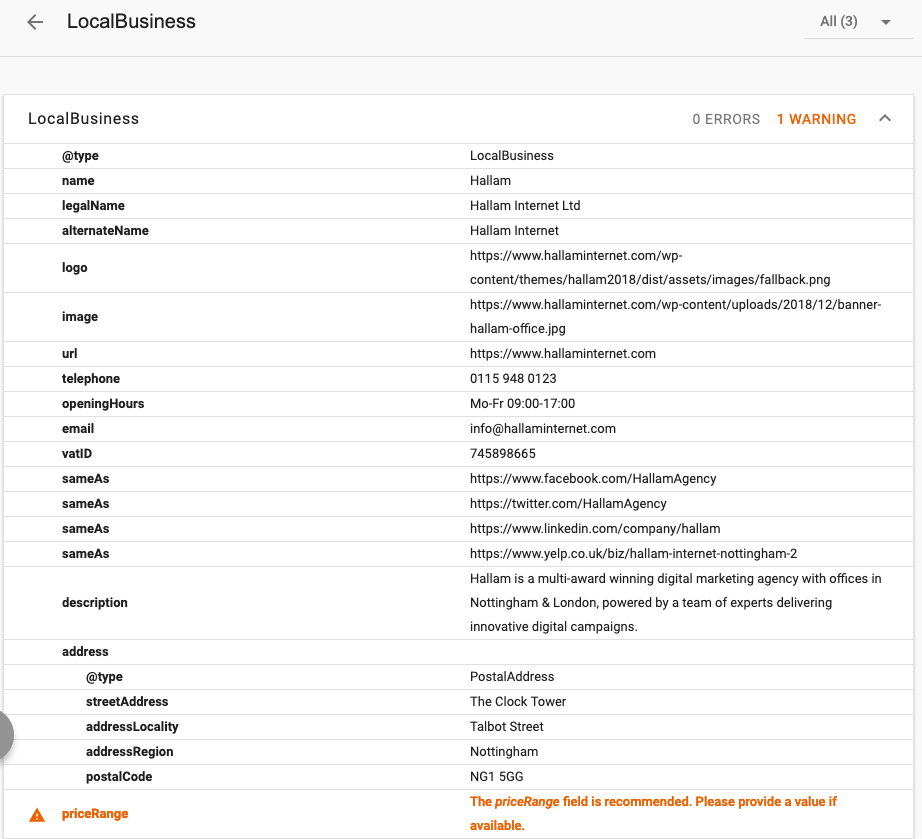Click the alternateName property label
Screen dimensions: 922x839
click(105, 230)
